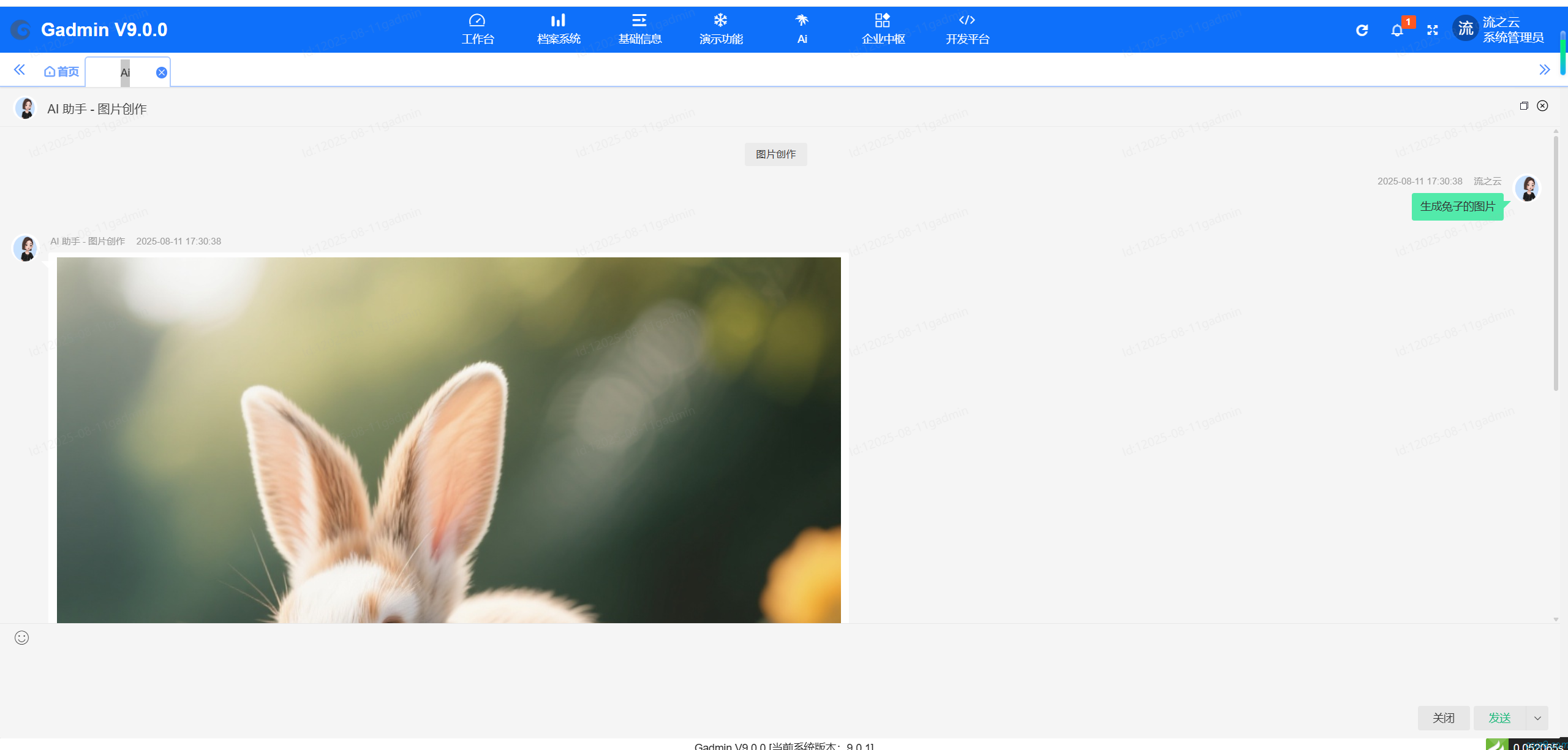Toggle fullscreen with the expand icon
1568x750 pixels.
click(x=1433, y=29)
